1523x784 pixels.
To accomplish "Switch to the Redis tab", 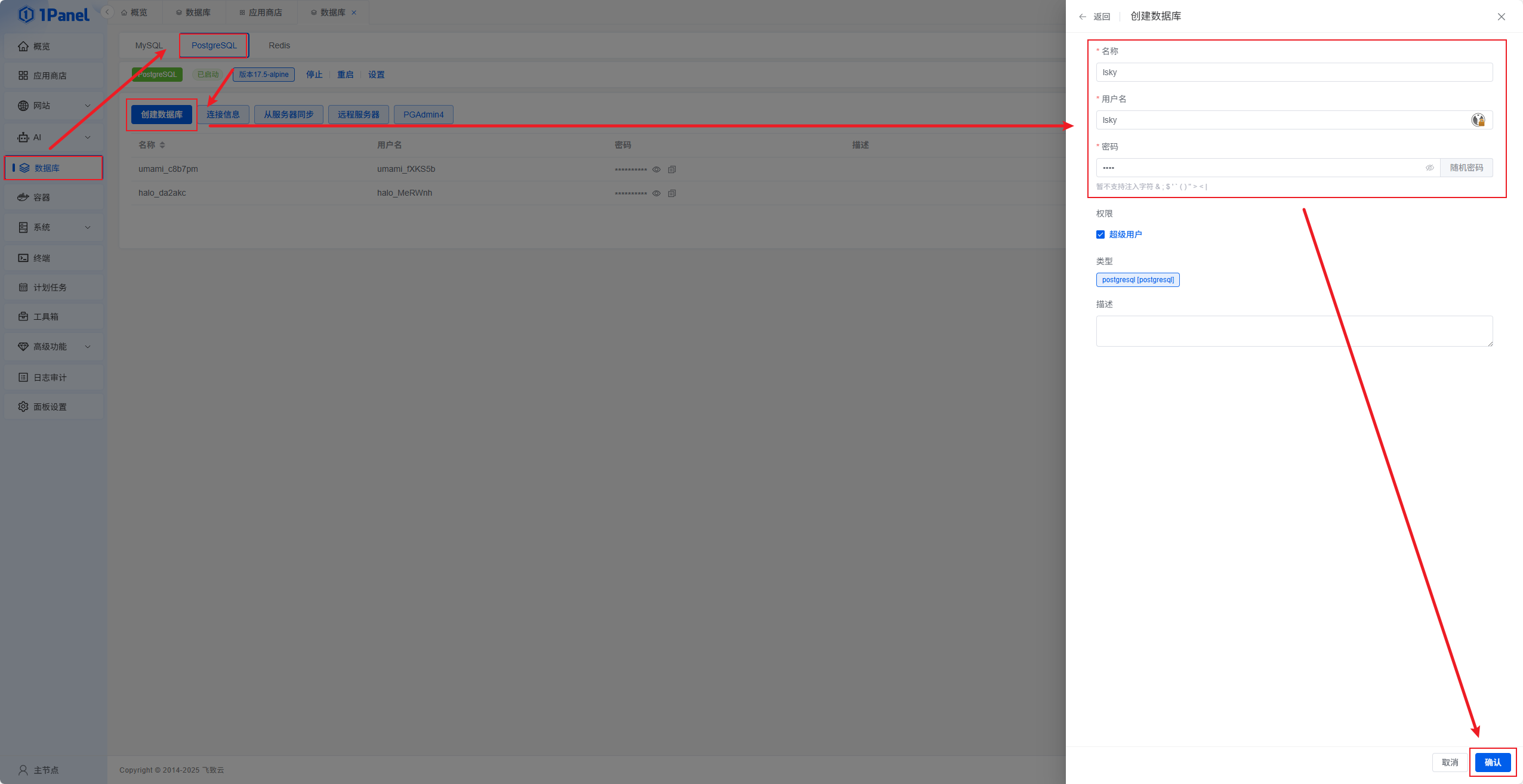I will [x=279, y=45].
